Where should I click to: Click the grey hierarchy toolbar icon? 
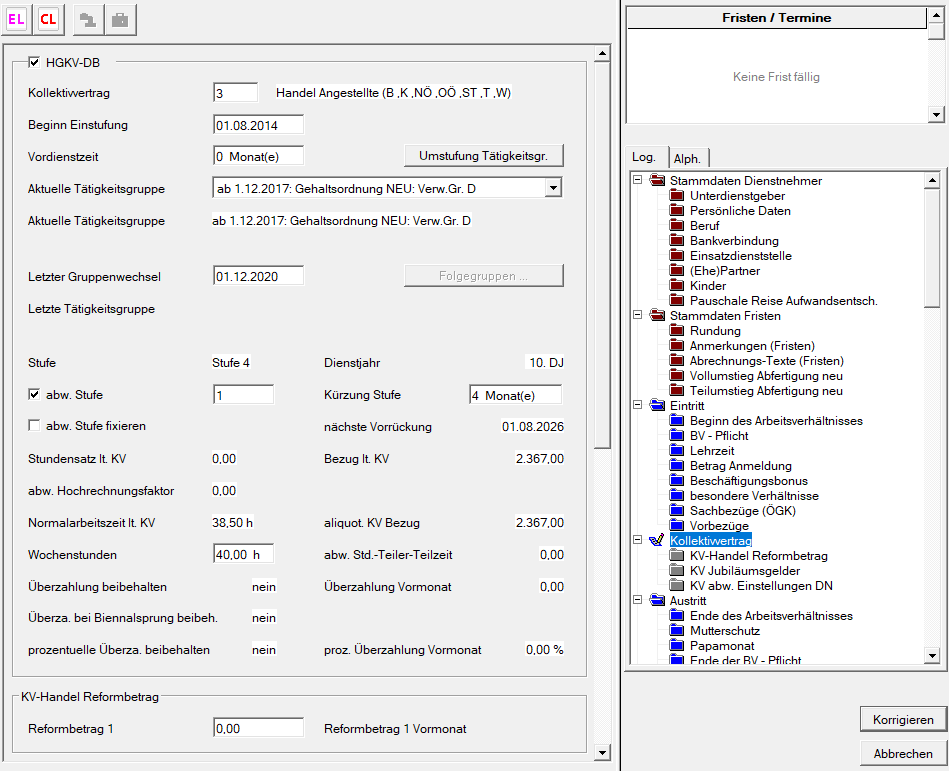pyautogui.click(x=88, y=19)
